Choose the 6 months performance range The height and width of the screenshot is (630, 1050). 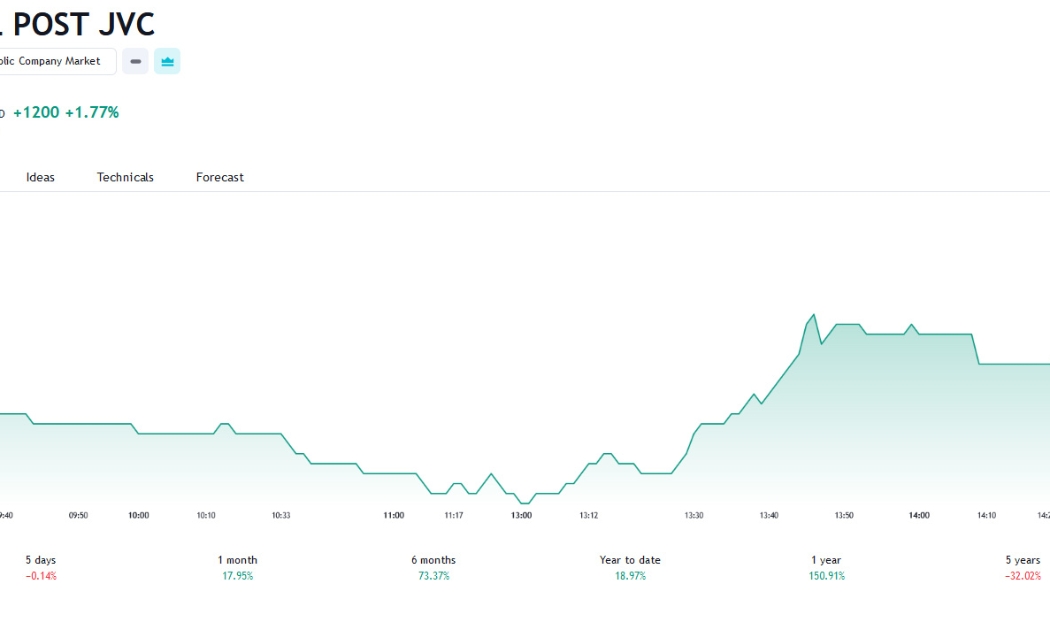pyautogui.click(x=433, y=567)
